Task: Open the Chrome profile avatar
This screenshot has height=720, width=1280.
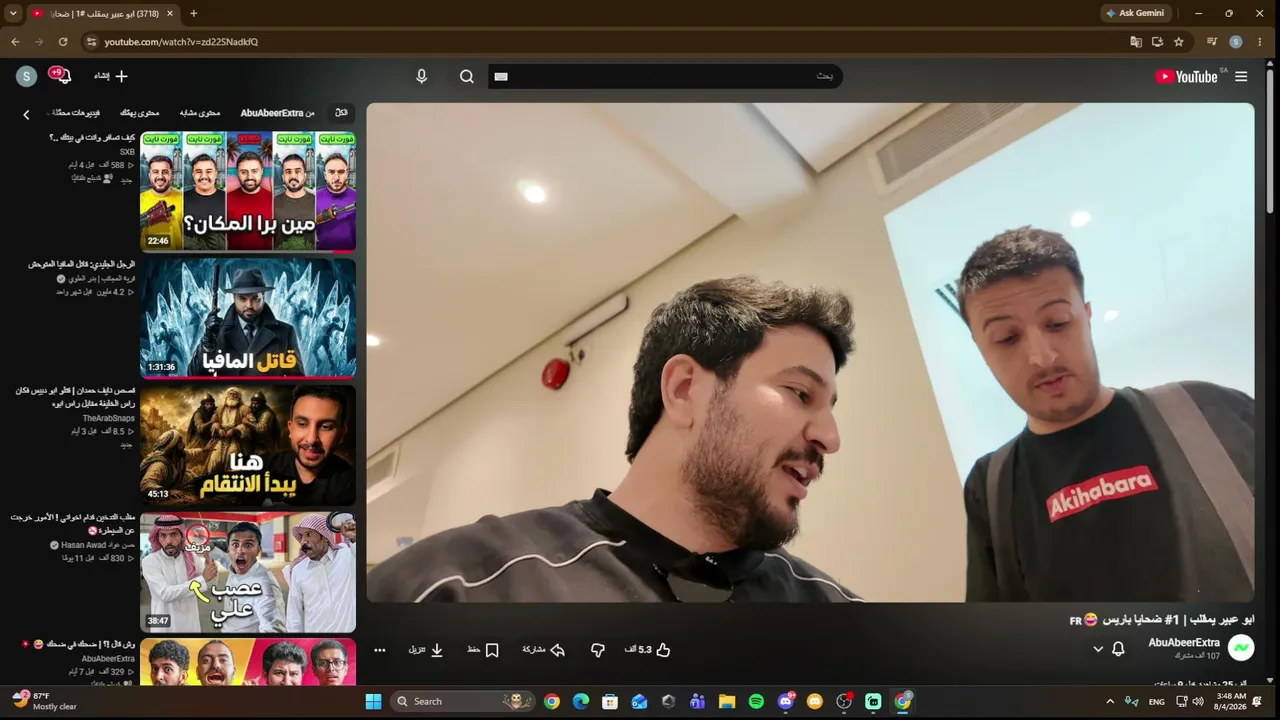Action: pos(1236,42)
